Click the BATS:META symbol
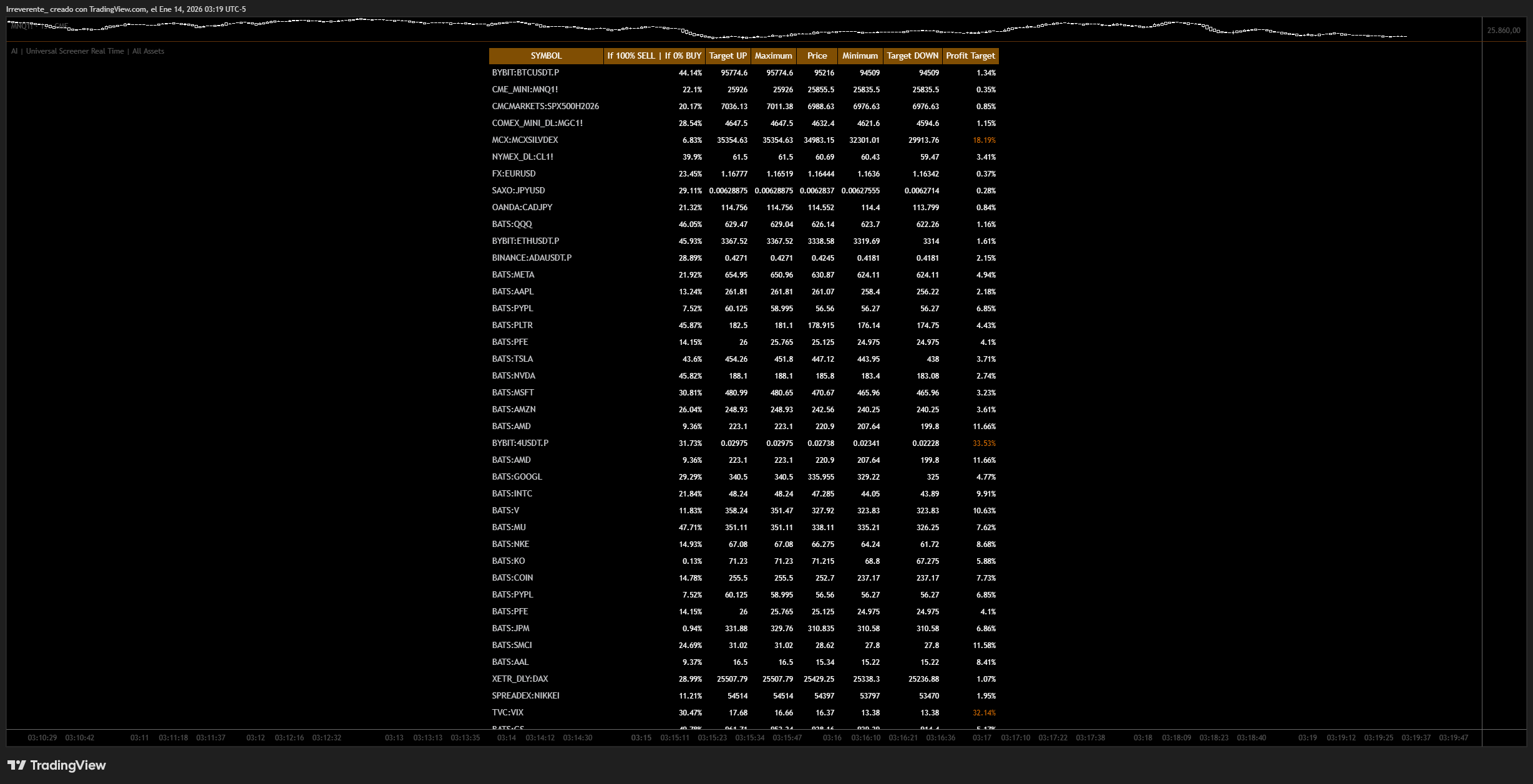The image size is (1533, 784). pos(513,275)
